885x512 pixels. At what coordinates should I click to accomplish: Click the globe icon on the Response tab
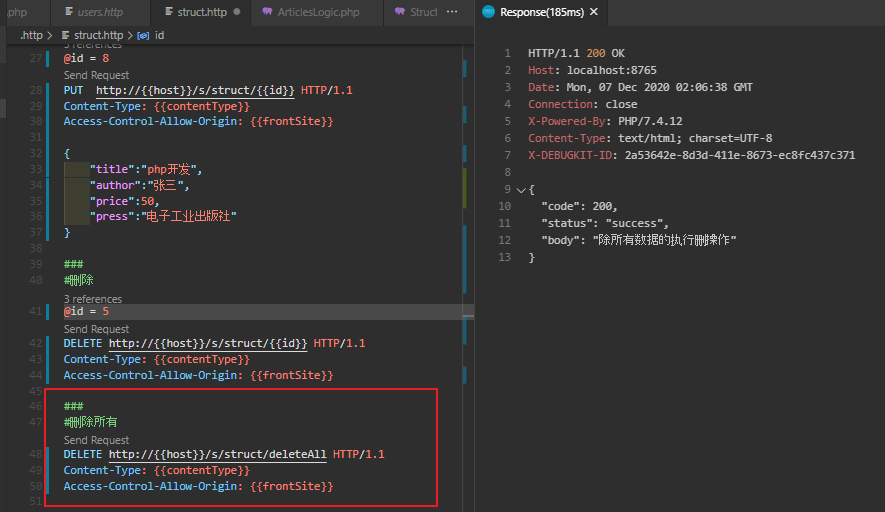tap(488, 12)
